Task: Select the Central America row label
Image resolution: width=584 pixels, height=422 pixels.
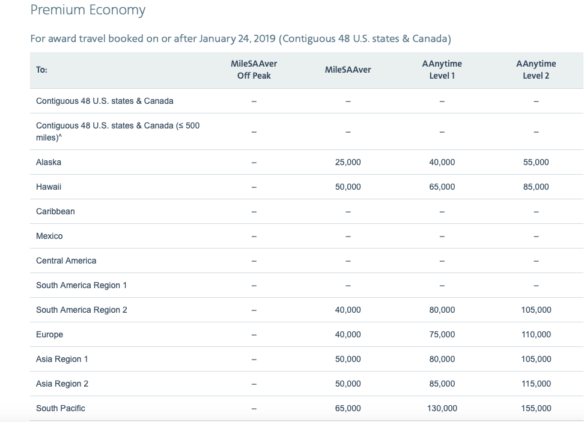Action: coord(66,260)
